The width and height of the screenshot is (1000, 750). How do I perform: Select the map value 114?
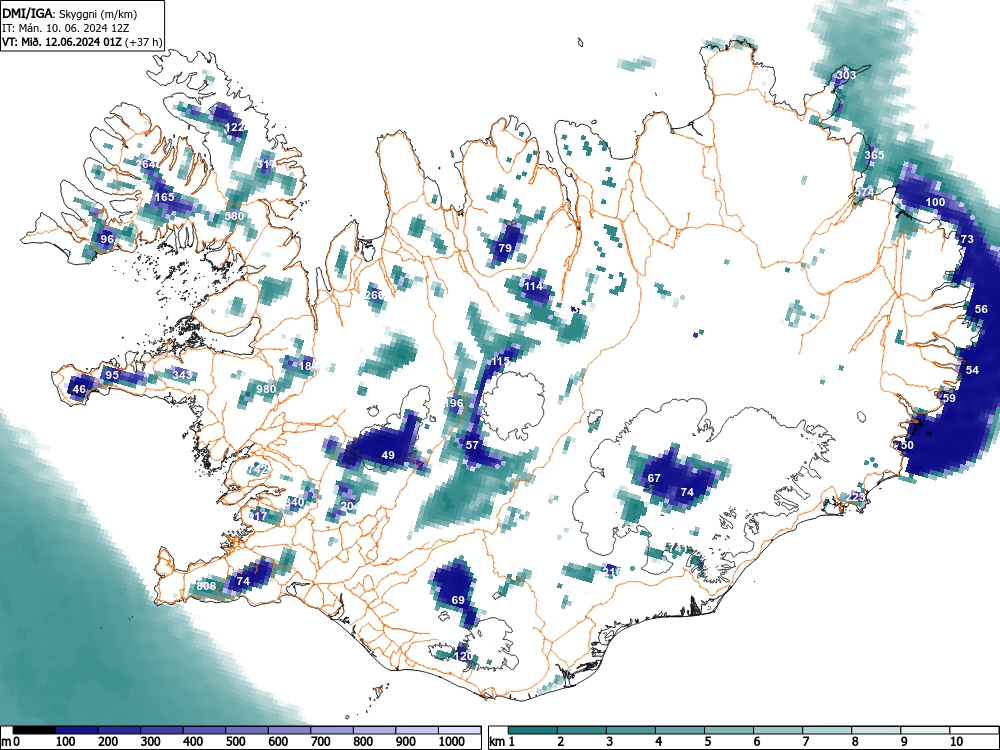[x=533, y=286]
